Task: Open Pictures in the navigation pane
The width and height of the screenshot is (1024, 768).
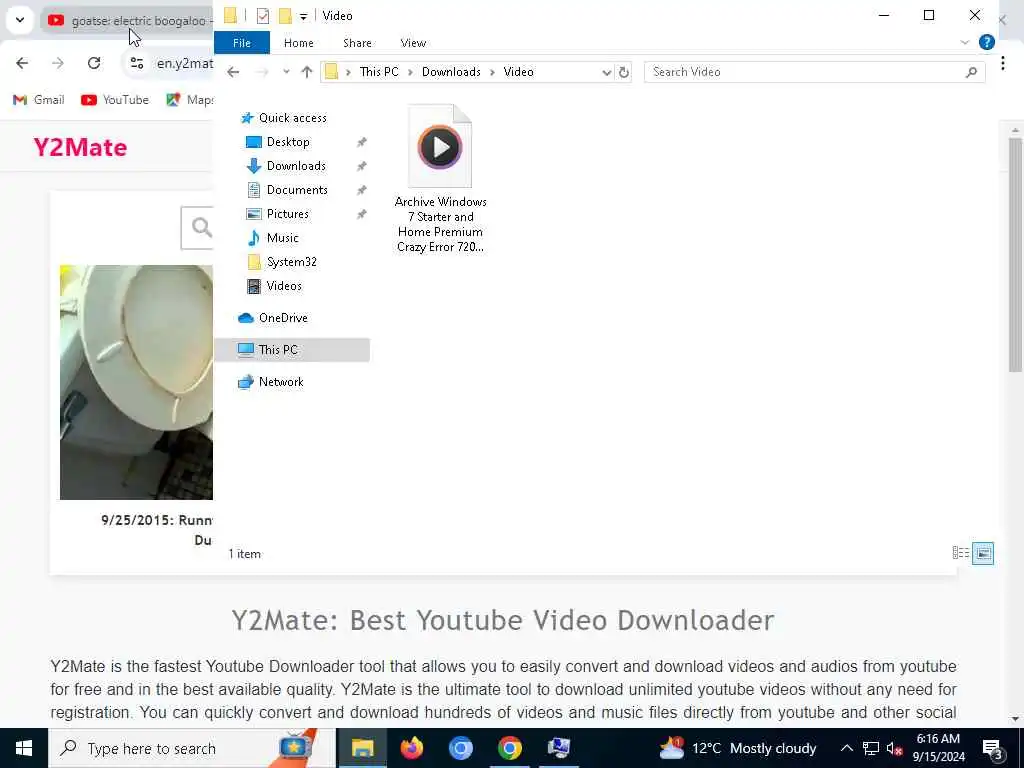Action: click(x=287, y=214)
